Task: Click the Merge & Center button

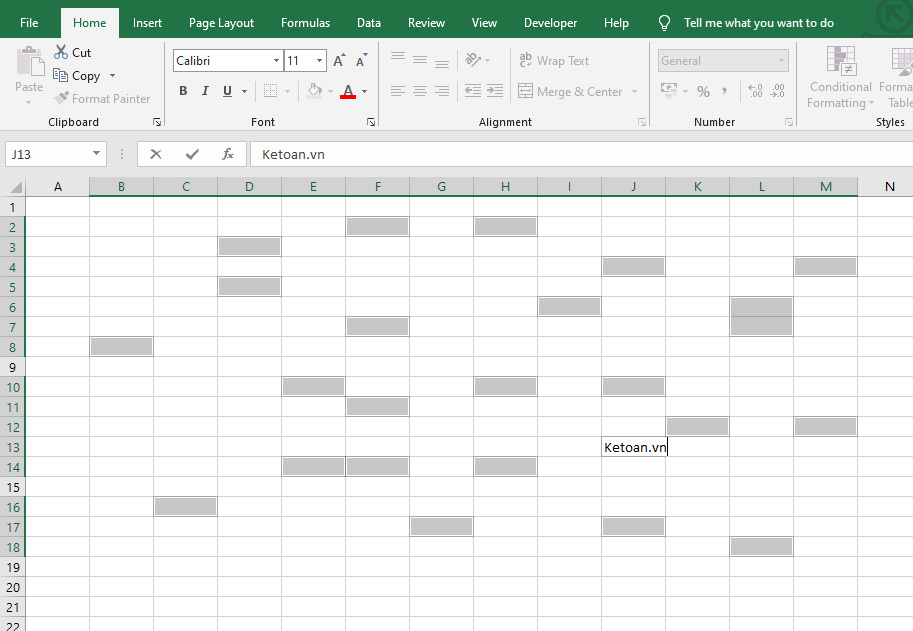Action: [571, 91]
